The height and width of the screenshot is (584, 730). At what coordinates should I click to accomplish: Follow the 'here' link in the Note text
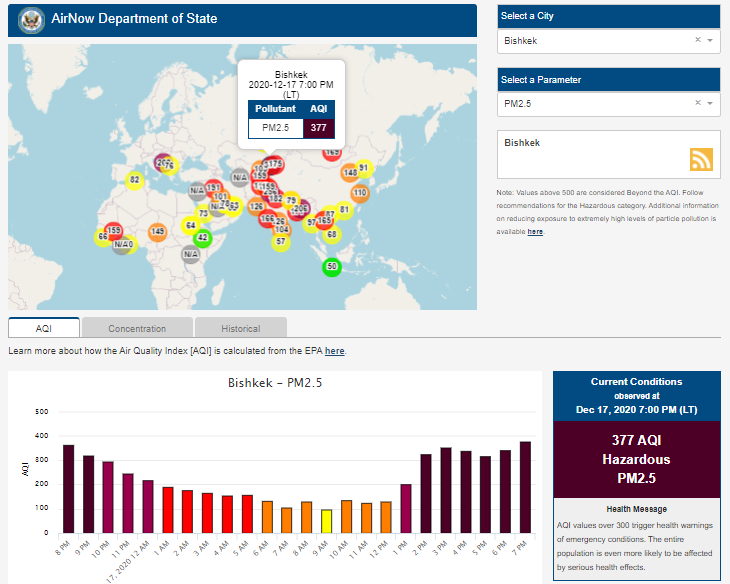click(x=535, y=231)
